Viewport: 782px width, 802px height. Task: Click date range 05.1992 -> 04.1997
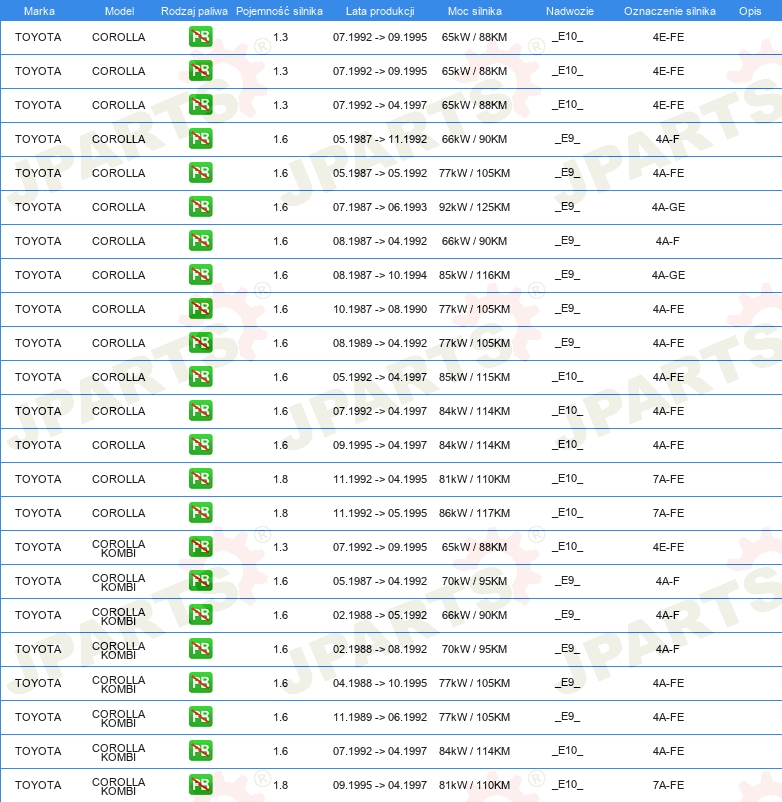[x=379, y=377]
